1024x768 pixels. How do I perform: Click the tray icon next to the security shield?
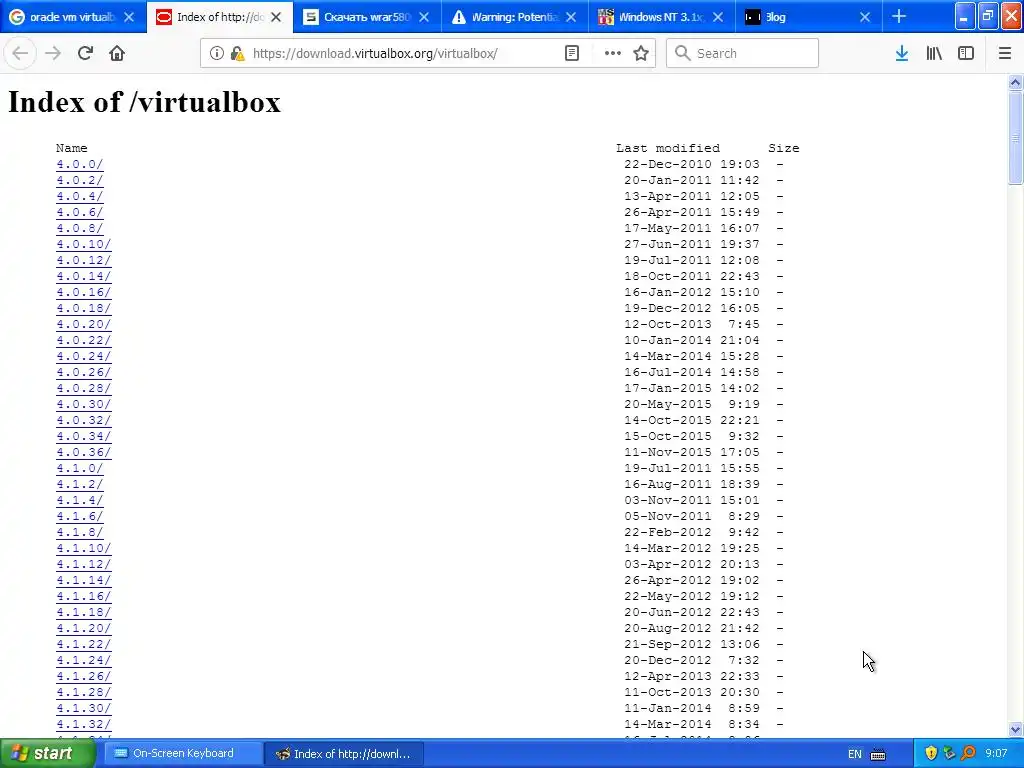pyautogui.click(x=950, y=754)
